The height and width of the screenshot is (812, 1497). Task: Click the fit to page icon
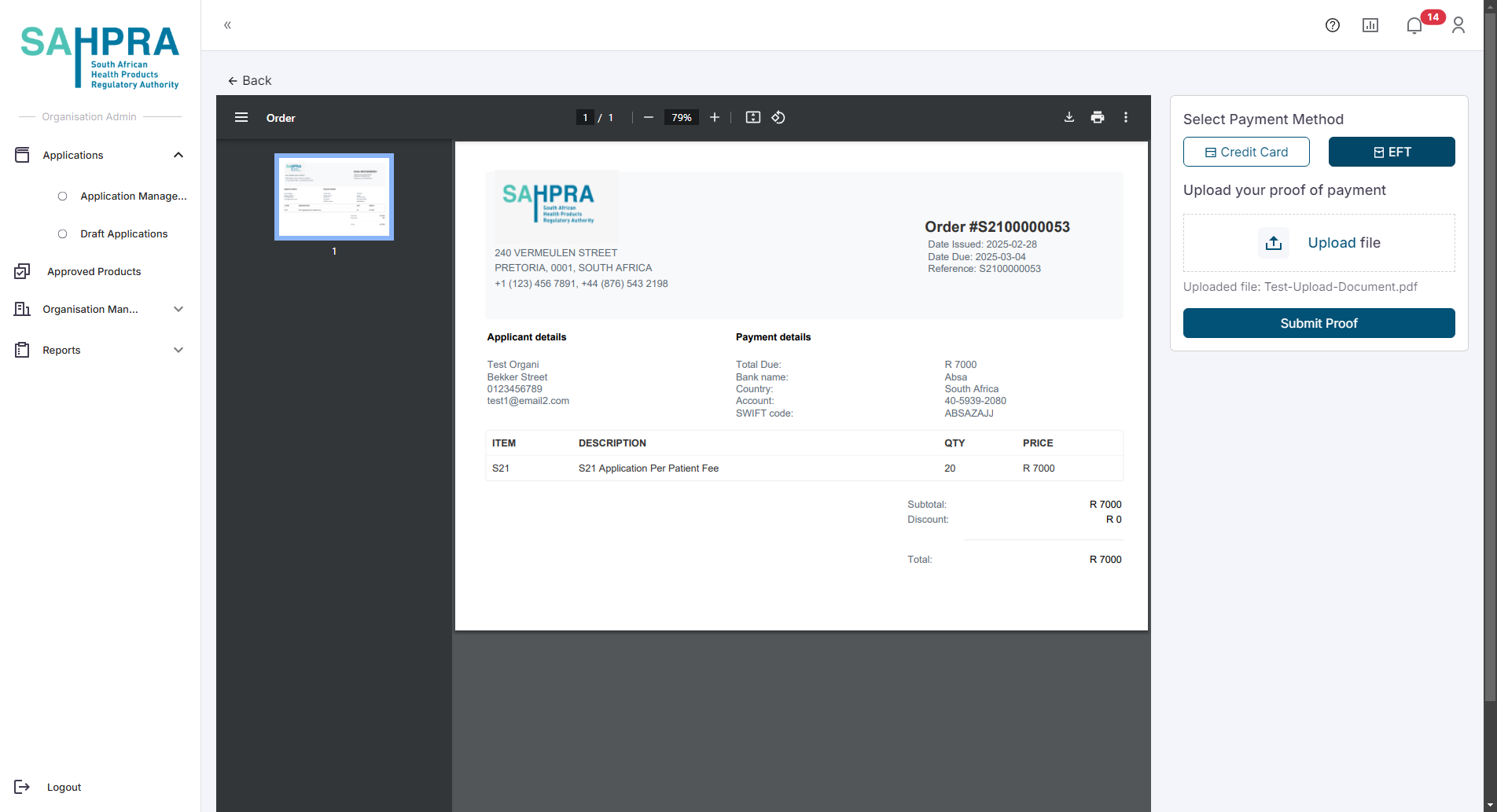(x=752, y=117)
